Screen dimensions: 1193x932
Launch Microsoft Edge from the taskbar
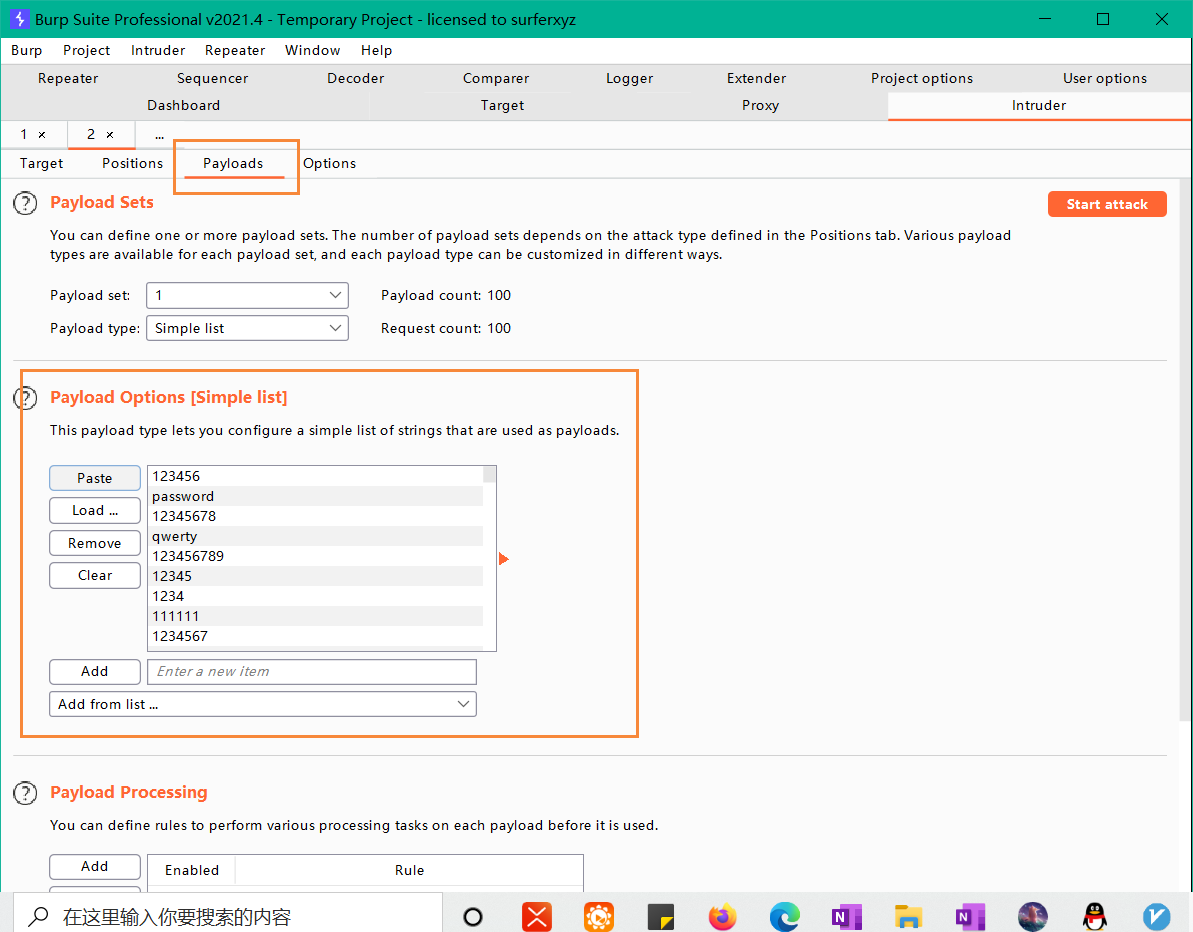coord(784,917)
